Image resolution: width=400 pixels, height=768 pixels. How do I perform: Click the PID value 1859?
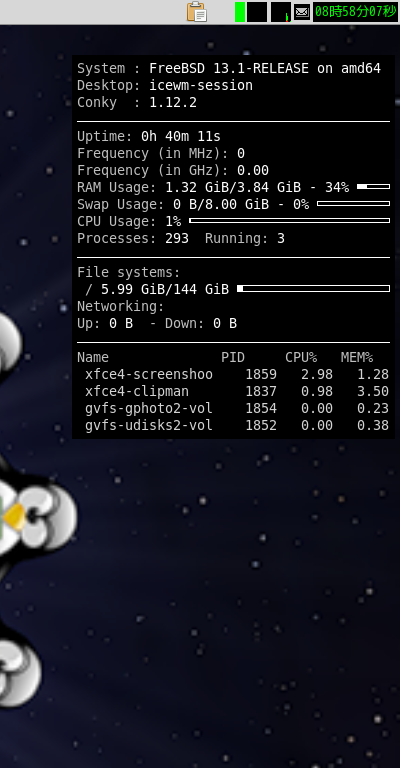tap(261, 375)
